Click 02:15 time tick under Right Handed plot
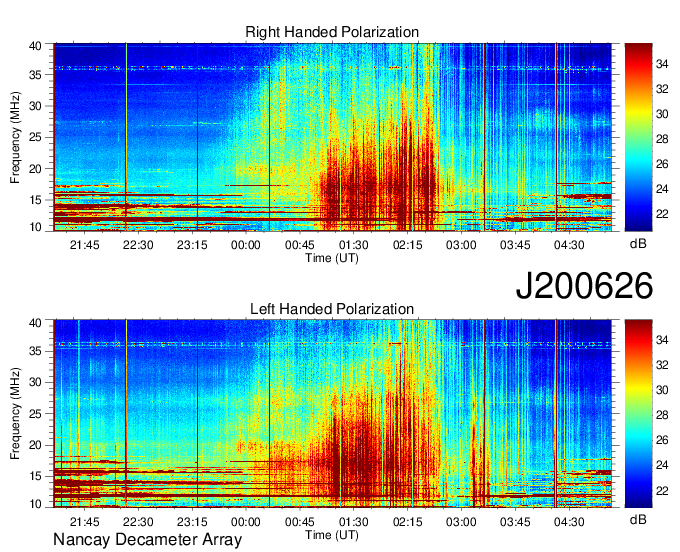 point(408,245)
